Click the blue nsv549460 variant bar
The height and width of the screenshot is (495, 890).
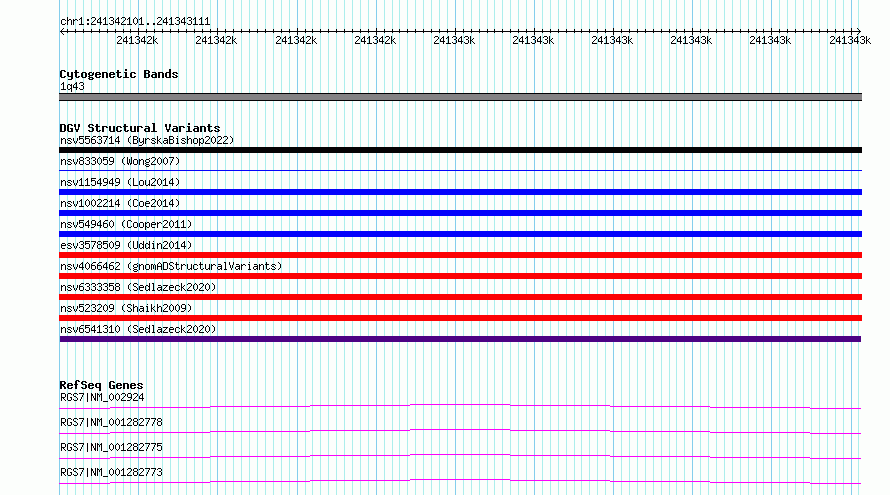click(460, 234)
